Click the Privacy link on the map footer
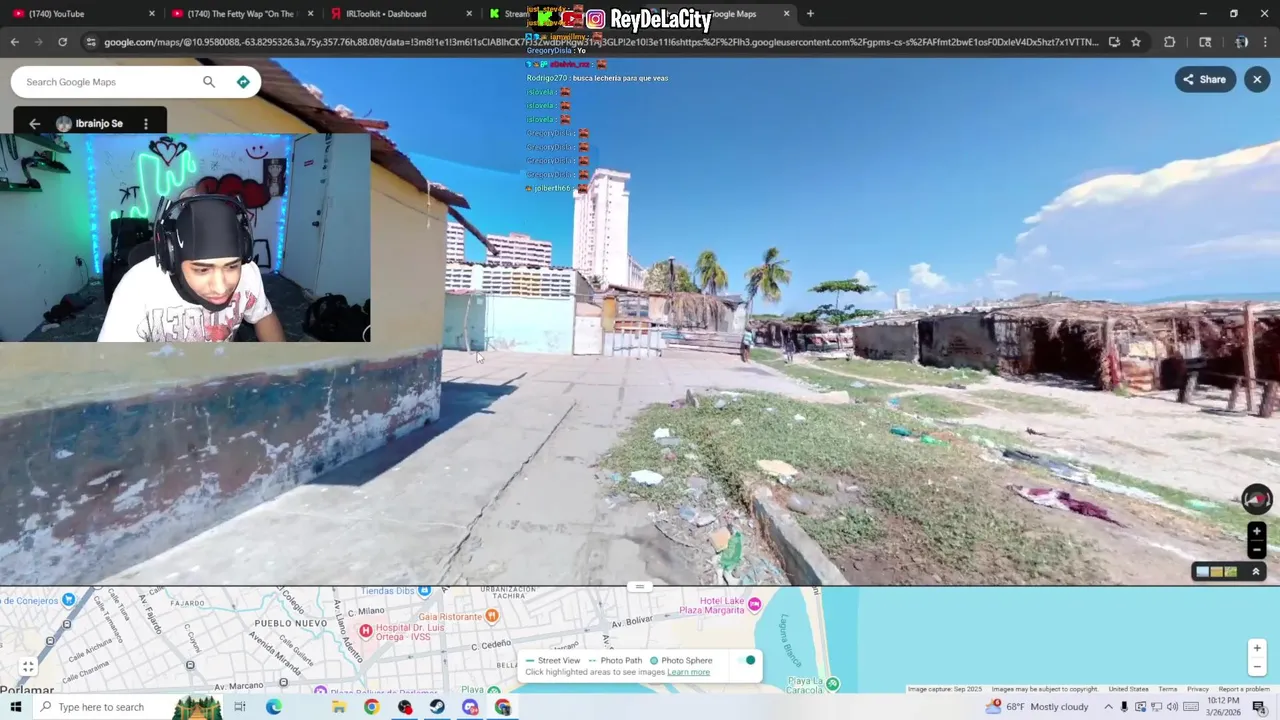This screenshot has width=1280, height=720. (1197, 689)
